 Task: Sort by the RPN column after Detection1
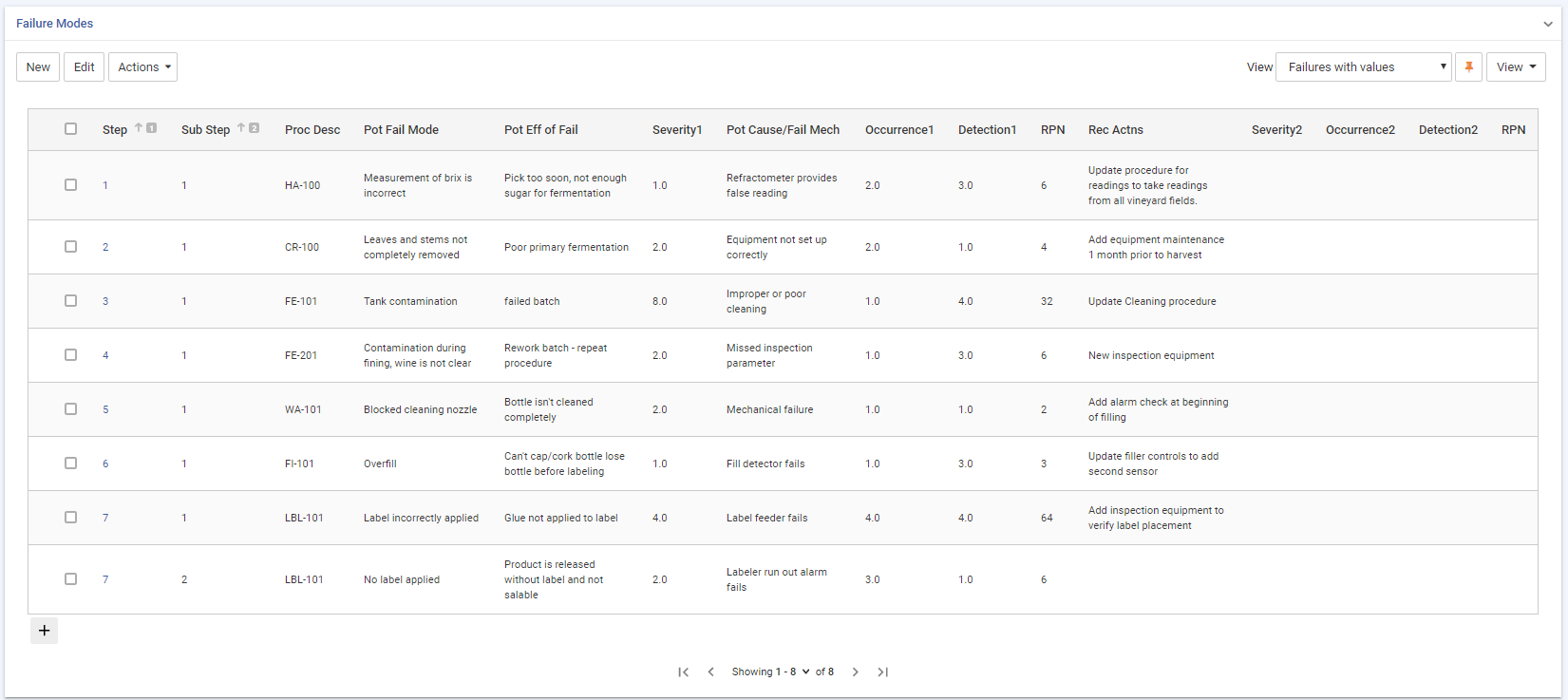tap(1052, 130)
